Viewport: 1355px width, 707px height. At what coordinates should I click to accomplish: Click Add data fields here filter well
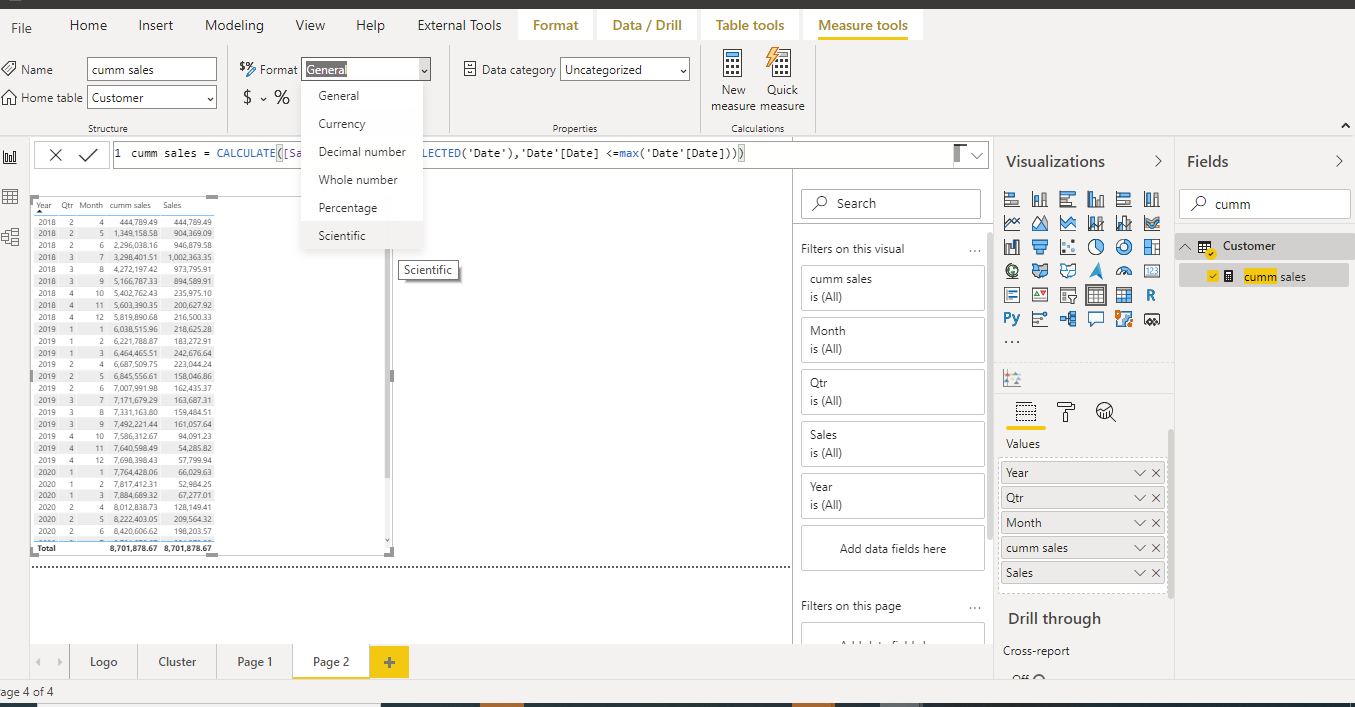coord(893,548)
